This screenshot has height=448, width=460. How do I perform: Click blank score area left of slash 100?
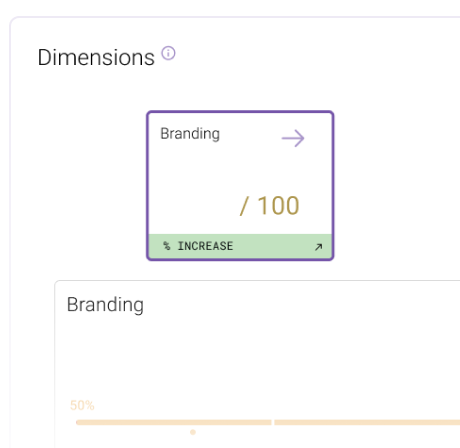tap(193, 206)
